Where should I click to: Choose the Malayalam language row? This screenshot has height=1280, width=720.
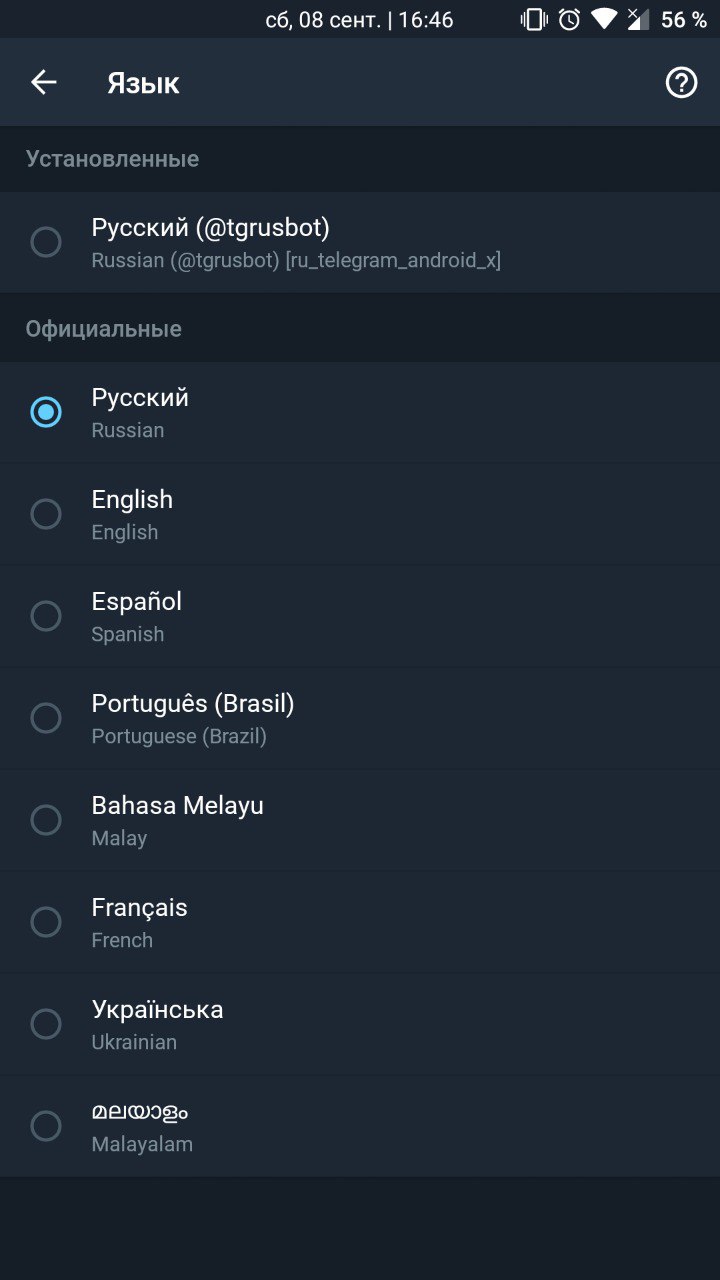(x=360, y=1126)
